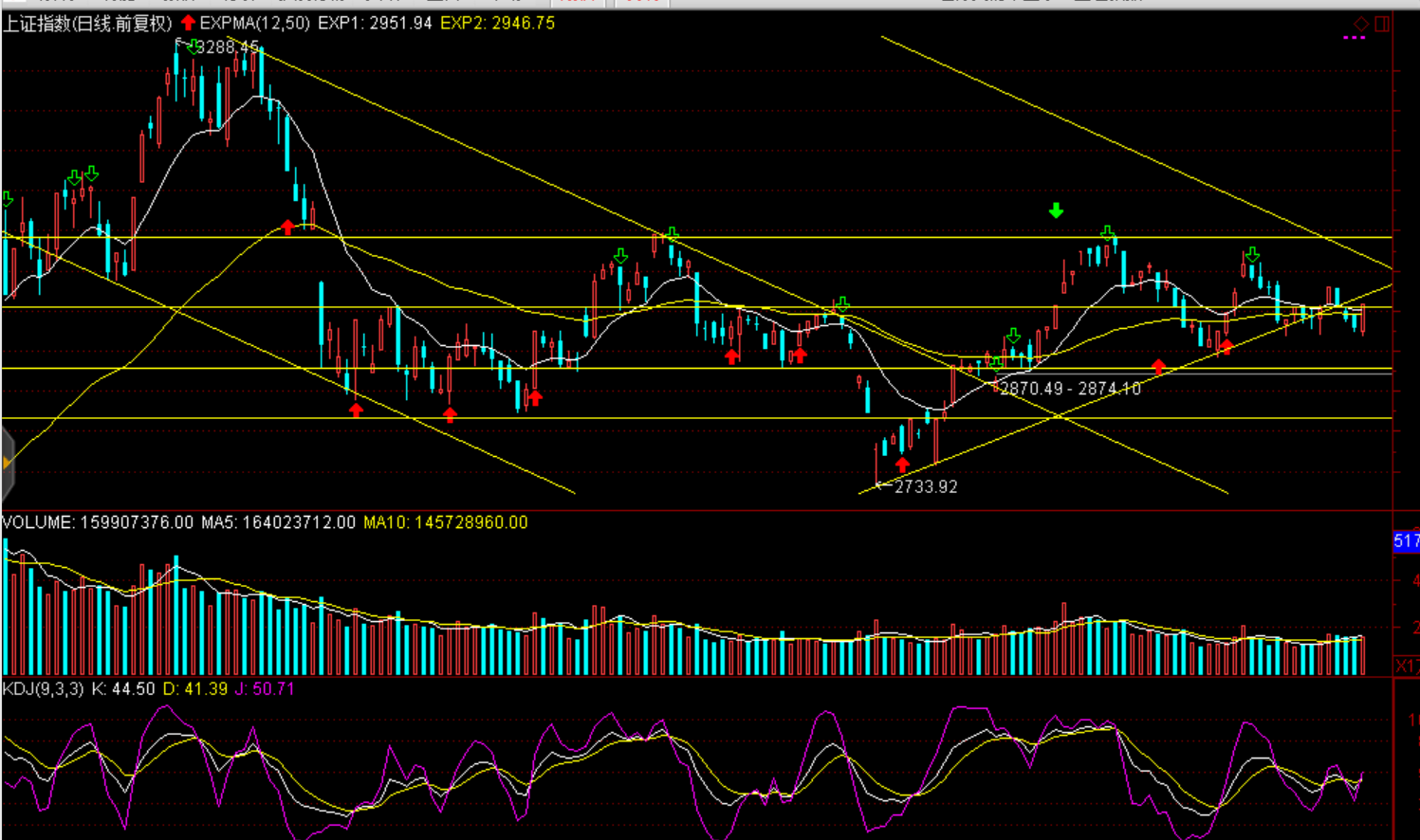Click the red arrow above the 2733.92 low

(902, 465)
